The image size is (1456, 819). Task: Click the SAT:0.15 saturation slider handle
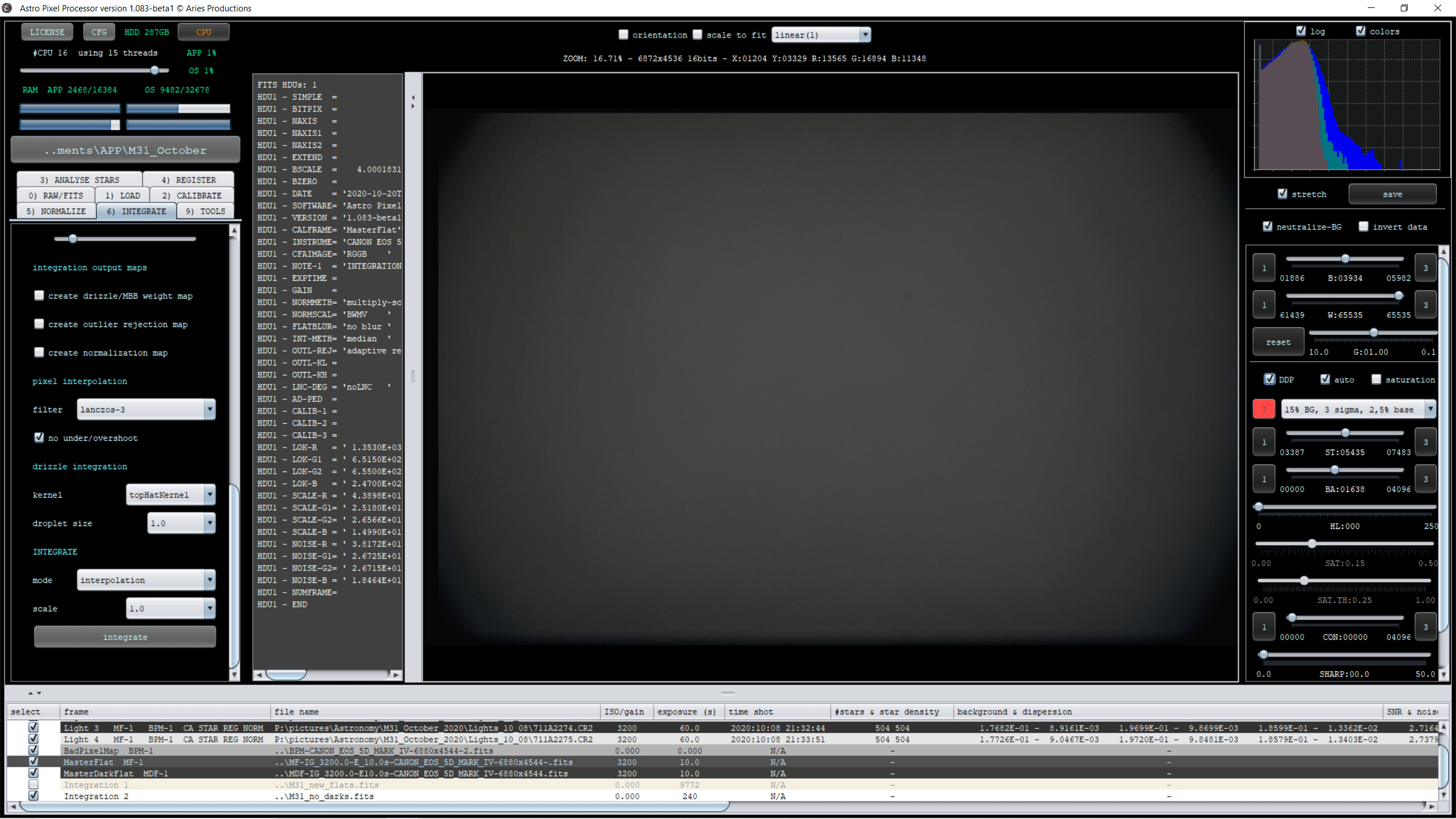pyautogui.click(x=1312, y=544)
